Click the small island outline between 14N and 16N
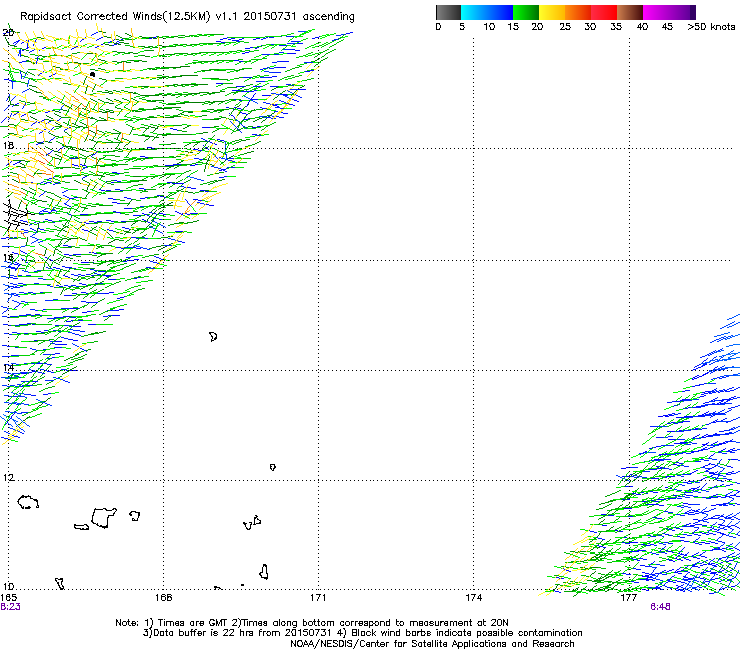The width and height of the screenshot is (740, 650). pyautogui.click(x=213, y=337)
